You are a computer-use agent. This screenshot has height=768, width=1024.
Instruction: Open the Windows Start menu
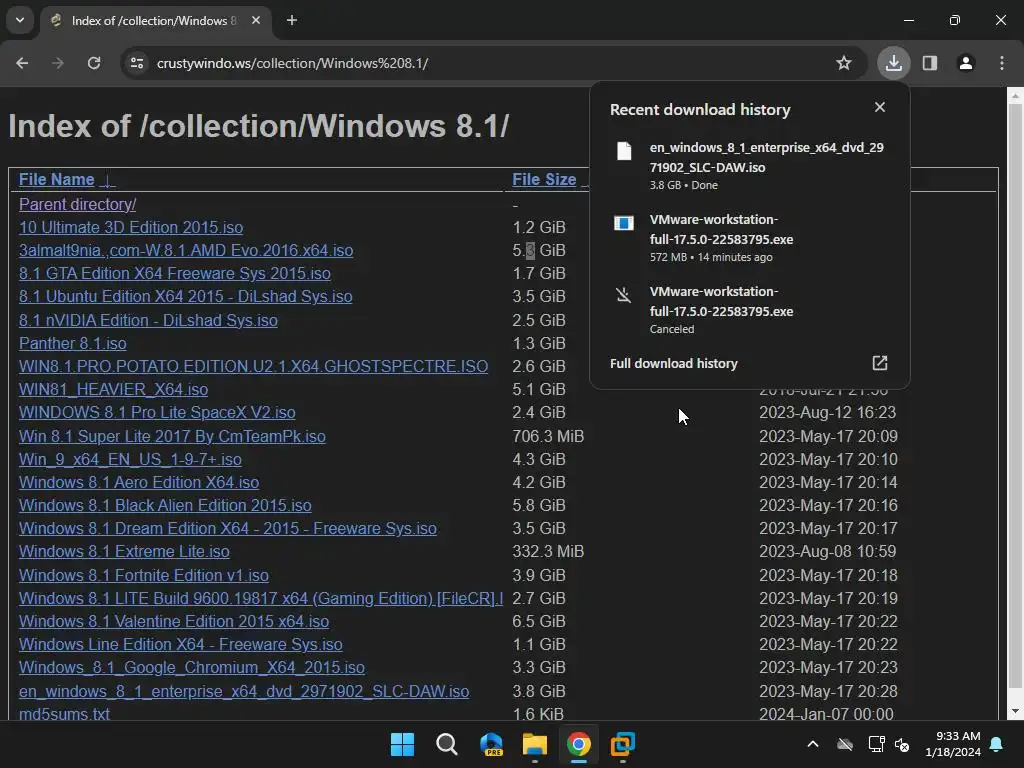(402, 744)
